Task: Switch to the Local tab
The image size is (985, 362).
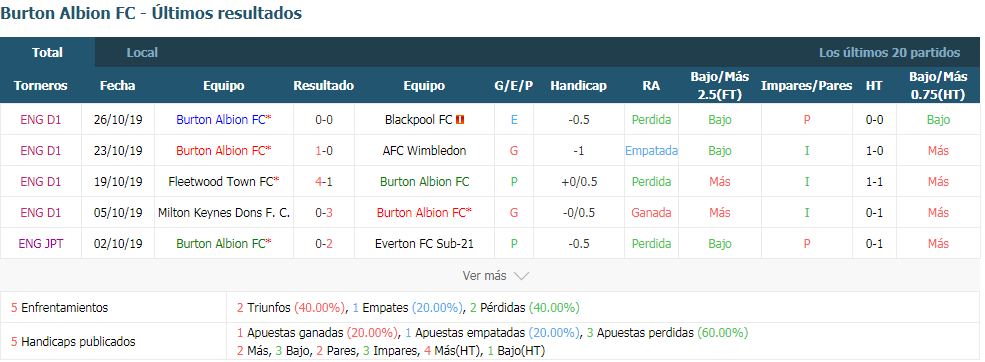Action: [x=142, y=53]
